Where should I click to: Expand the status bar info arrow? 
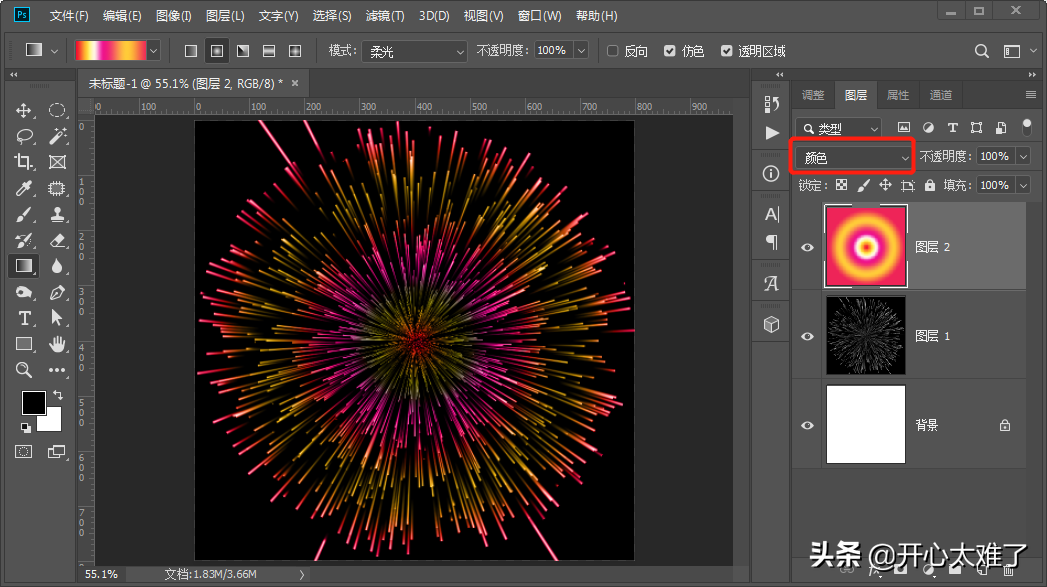tap(302, 574)
